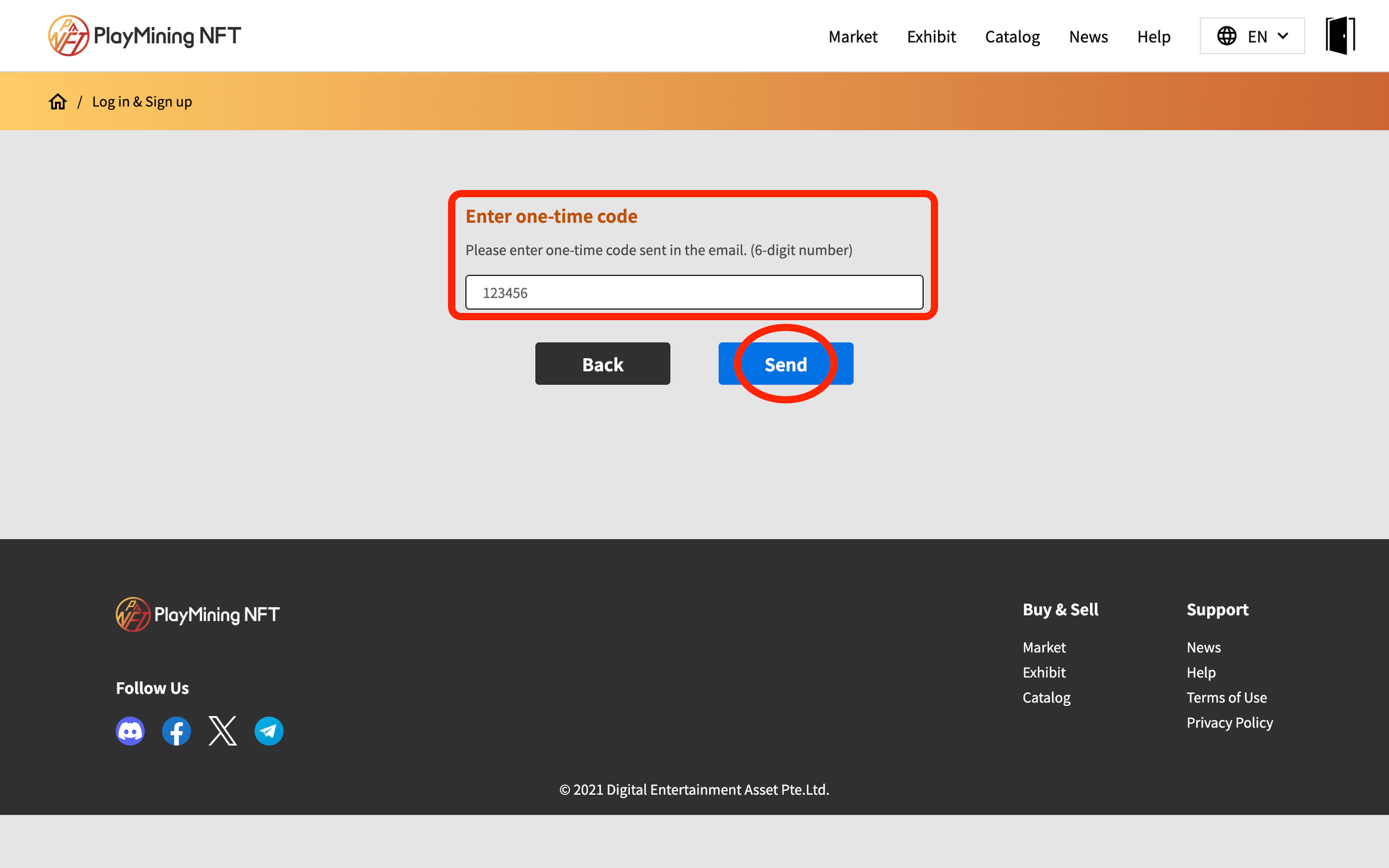Open the Discord social link
This screenshot has width=1389, height=868.
click(130, 731)
